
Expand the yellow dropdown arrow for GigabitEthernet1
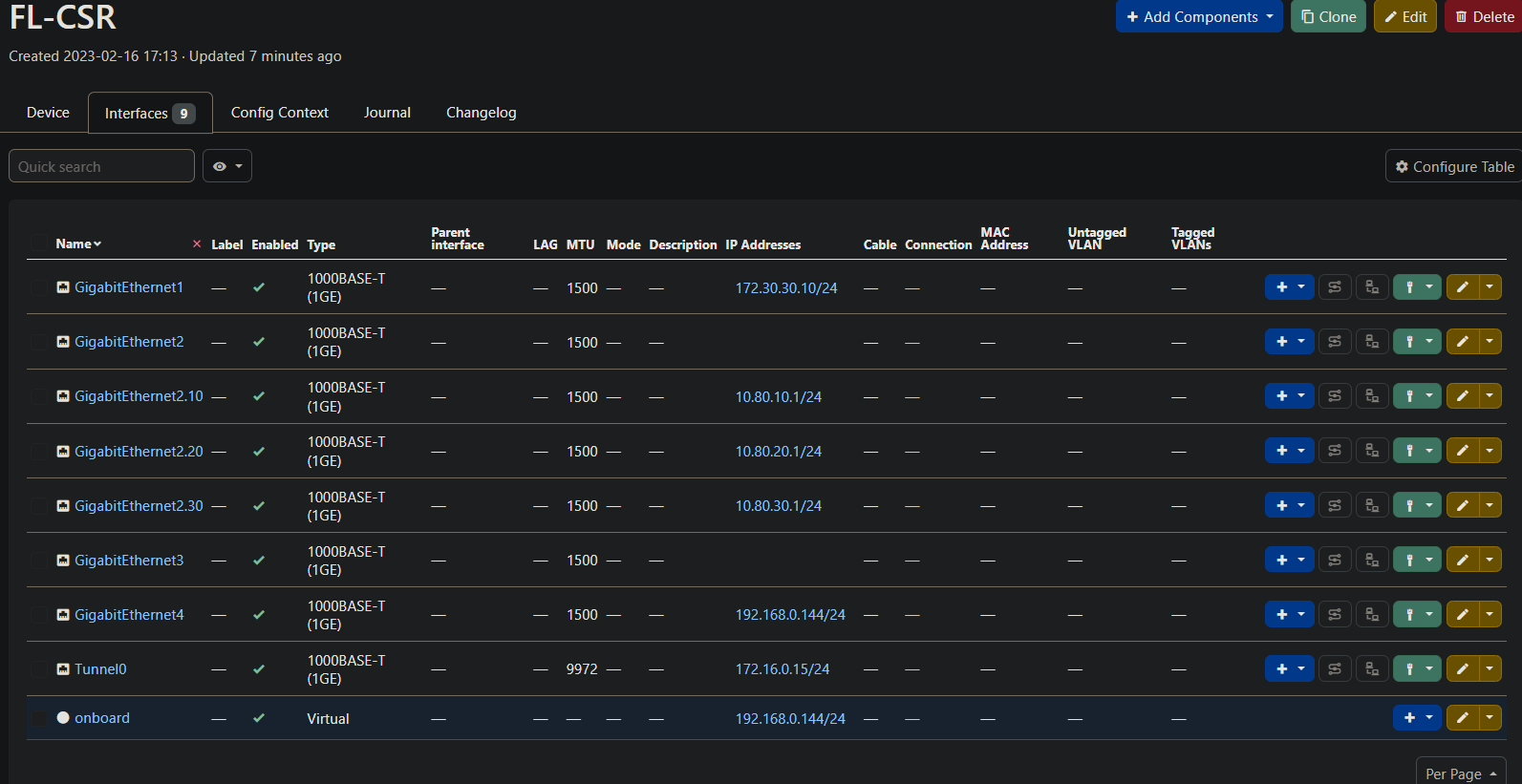[x=1490, y=287]
